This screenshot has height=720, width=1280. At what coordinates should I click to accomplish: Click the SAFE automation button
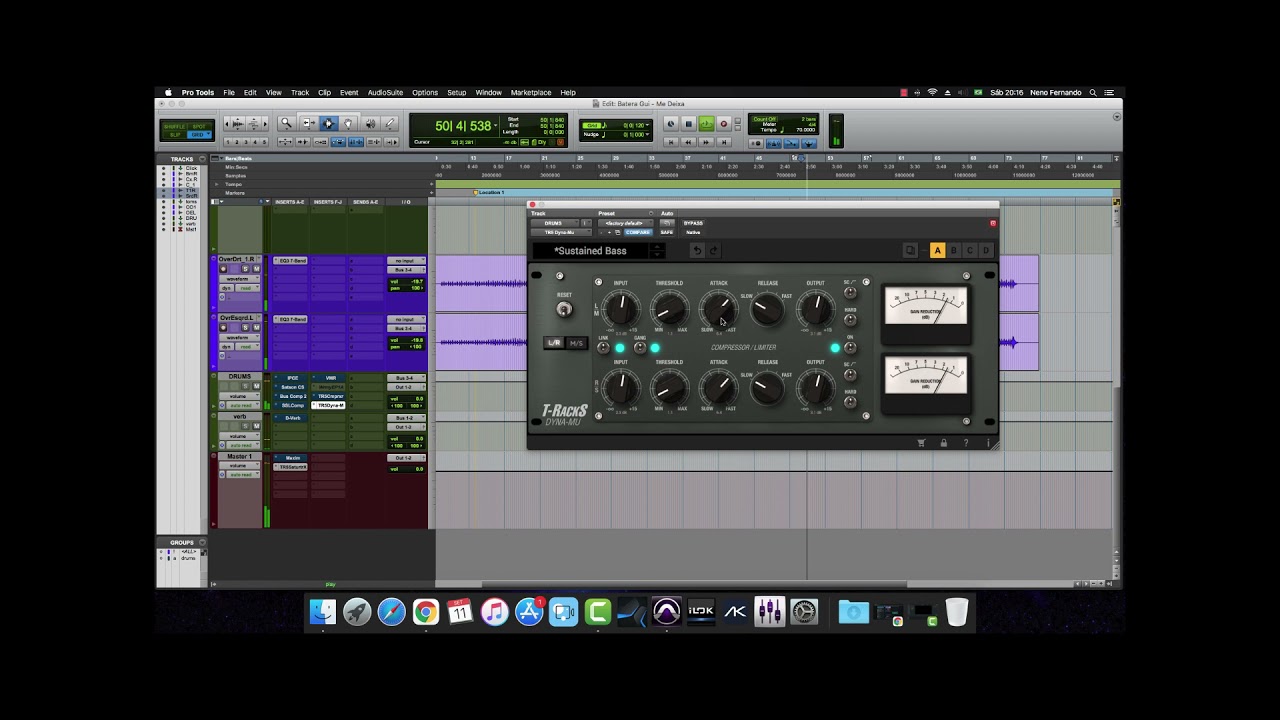666,232
